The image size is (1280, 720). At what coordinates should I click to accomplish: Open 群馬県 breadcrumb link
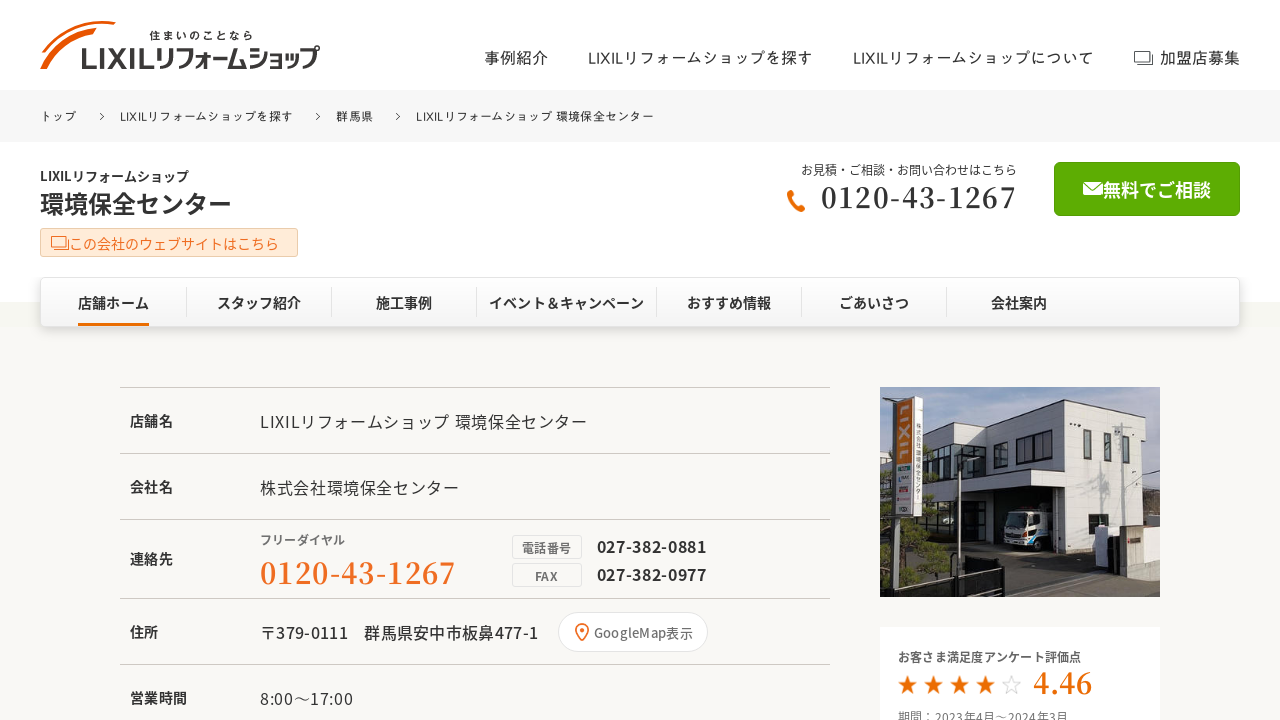click(x=354, y=116)
